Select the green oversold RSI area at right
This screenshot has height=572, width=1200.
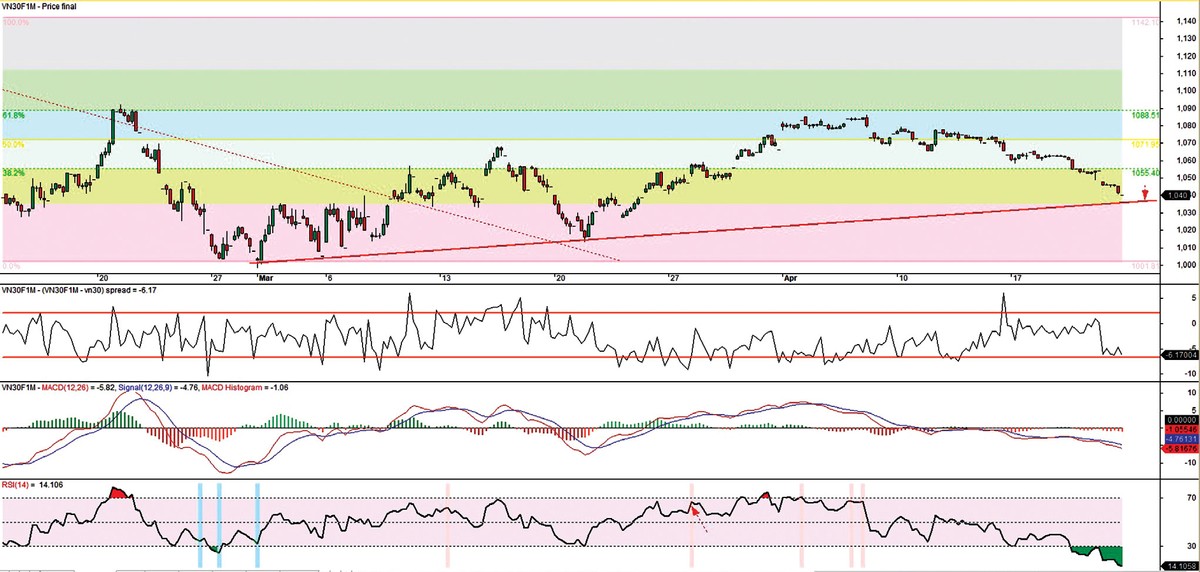pos(1100,552)
